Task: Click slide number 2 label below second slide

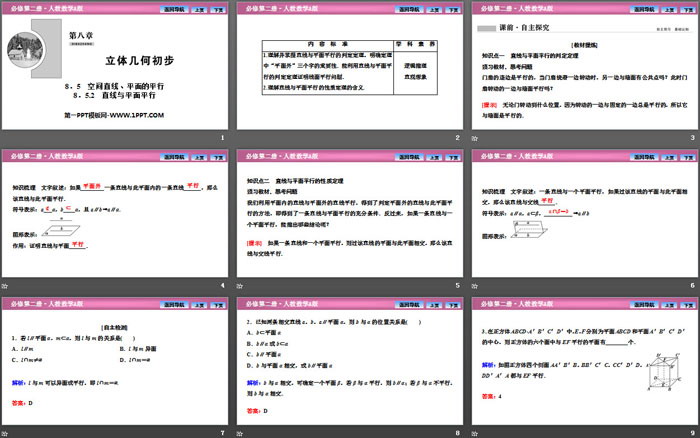Action: (457, 138)
